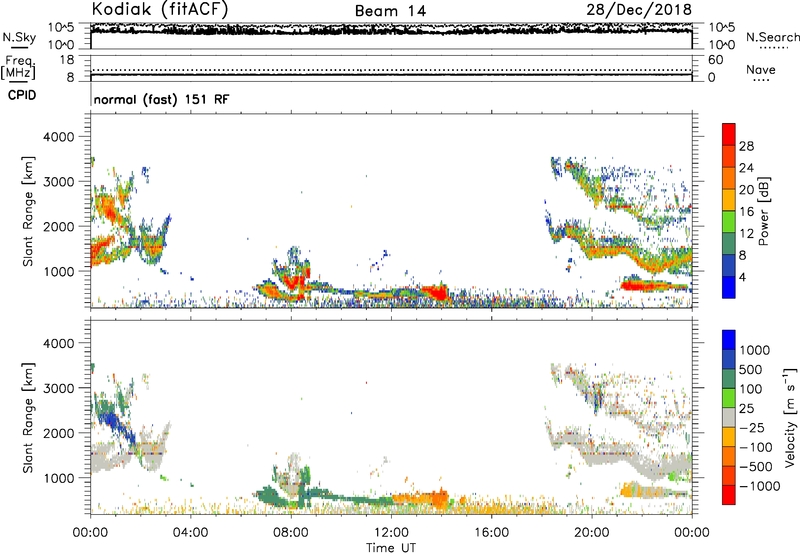Click the '20:00' time tick label

pyautogui.click(x=591, y=533)
